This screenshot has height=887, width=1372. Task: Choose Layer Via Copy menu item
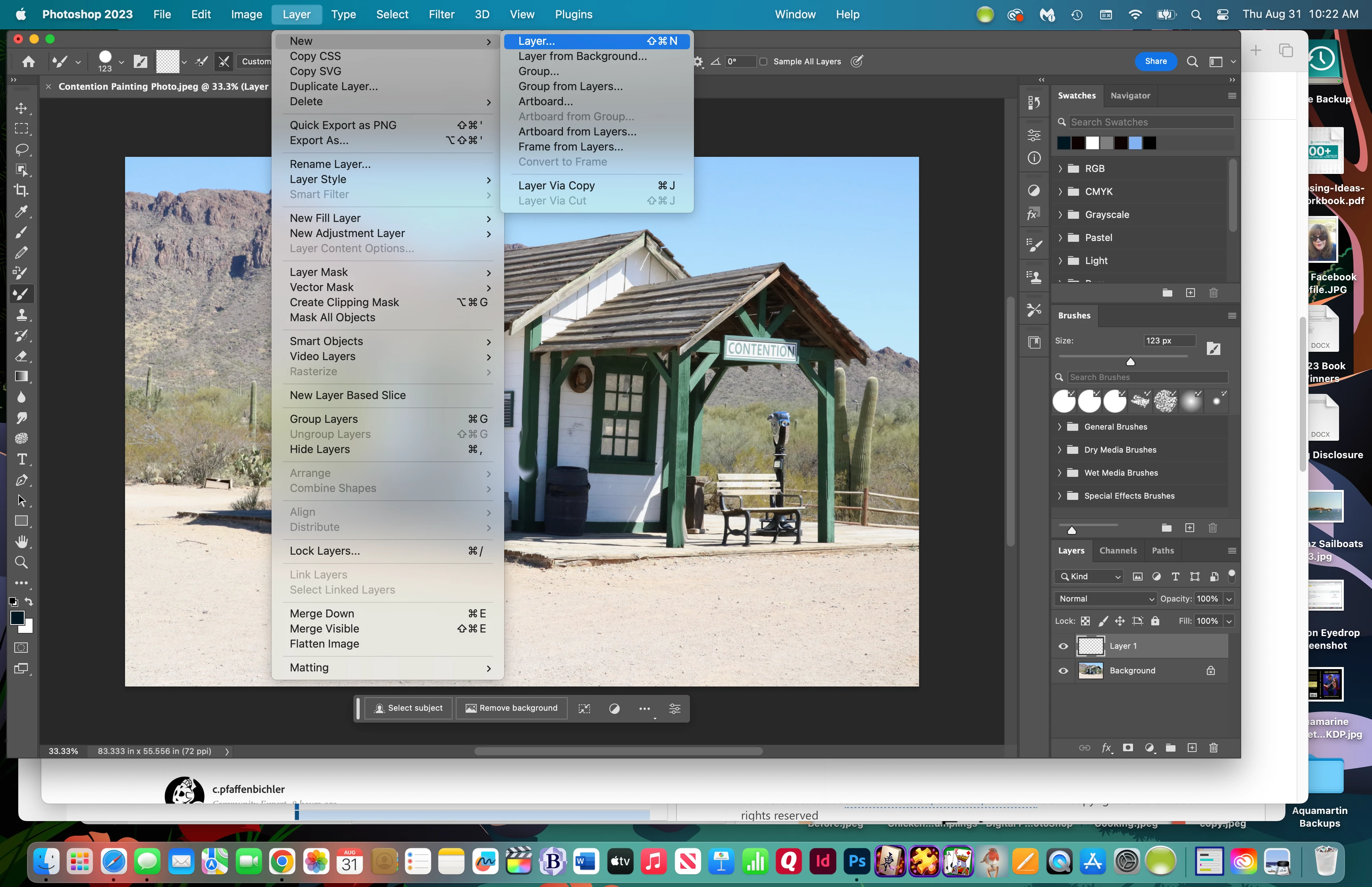click(556, 185)
